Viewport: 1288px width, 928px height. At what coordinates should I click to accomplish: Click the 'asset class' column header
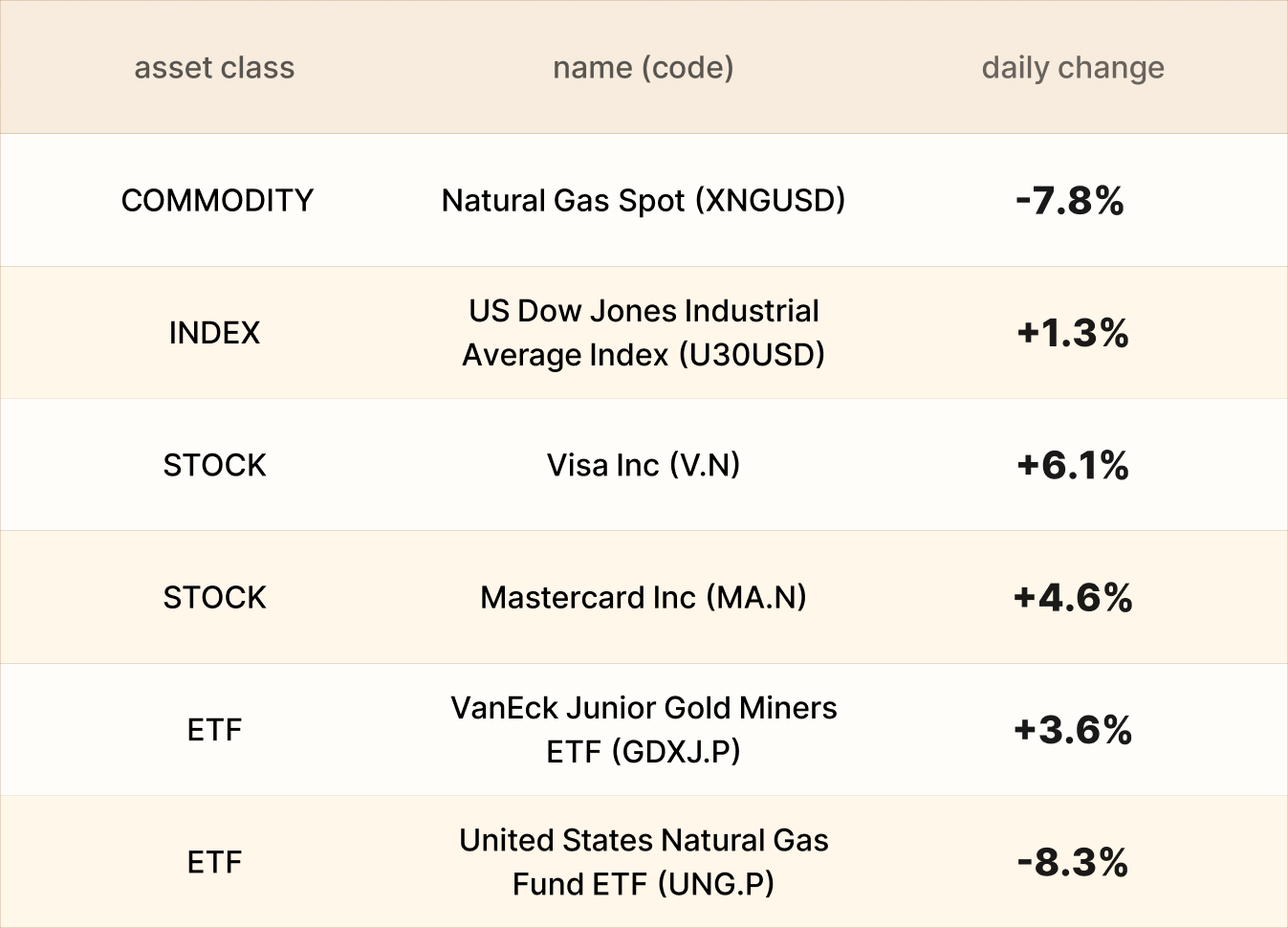214,68
